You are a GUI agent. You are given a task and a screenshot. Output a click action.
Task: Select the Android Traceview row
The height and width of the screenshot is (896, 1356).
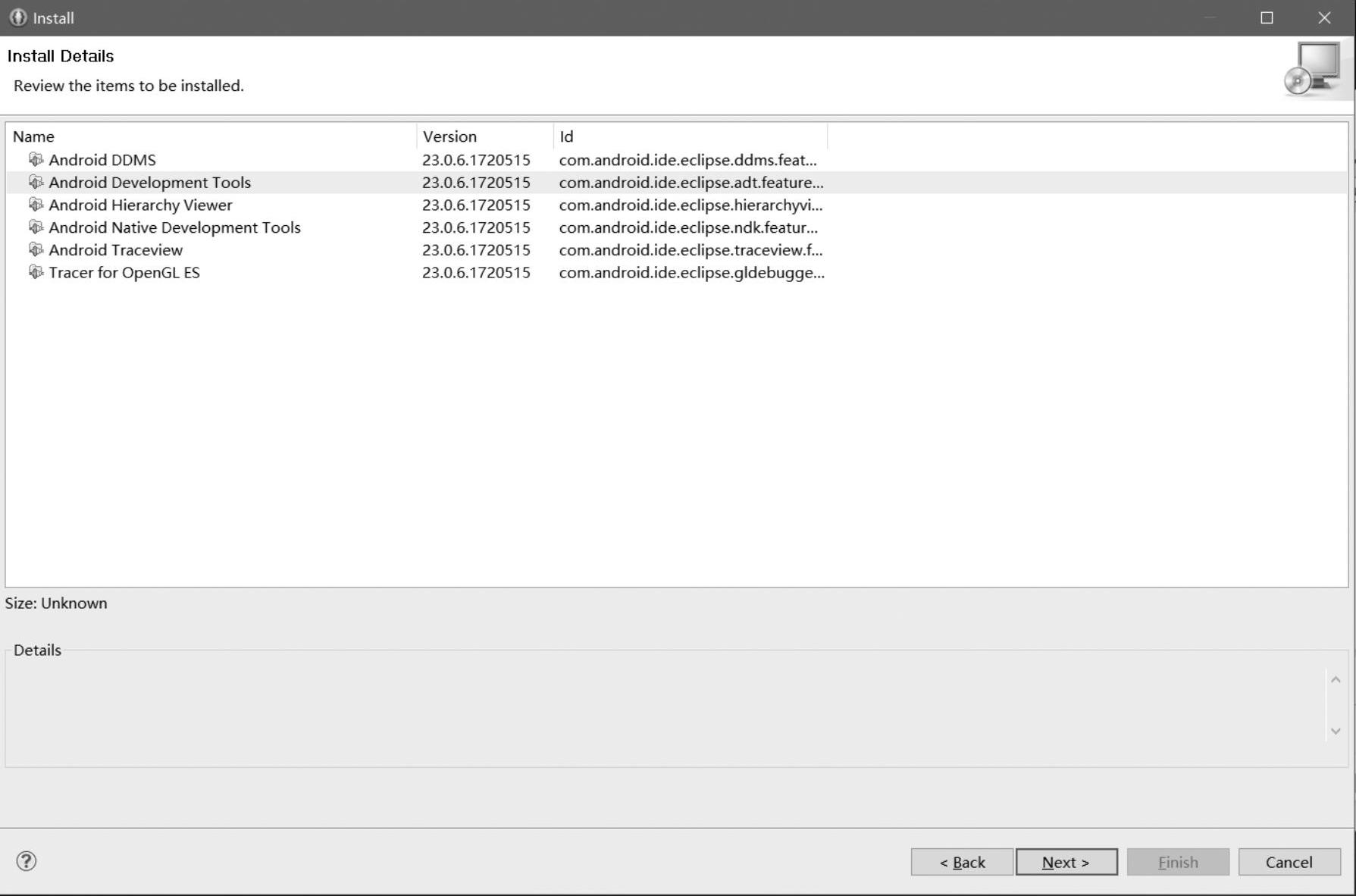[676, 250]
